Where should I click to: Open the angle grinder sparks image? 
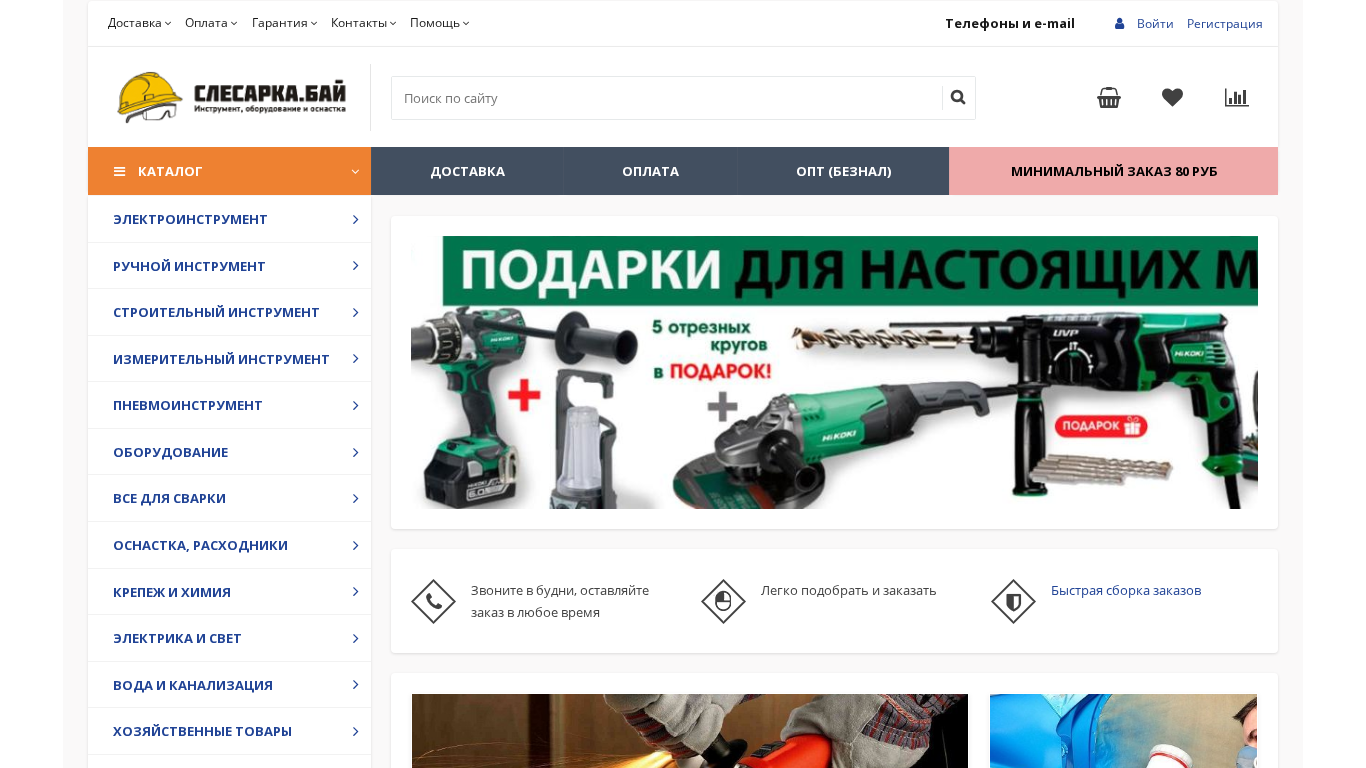[690, 731]
